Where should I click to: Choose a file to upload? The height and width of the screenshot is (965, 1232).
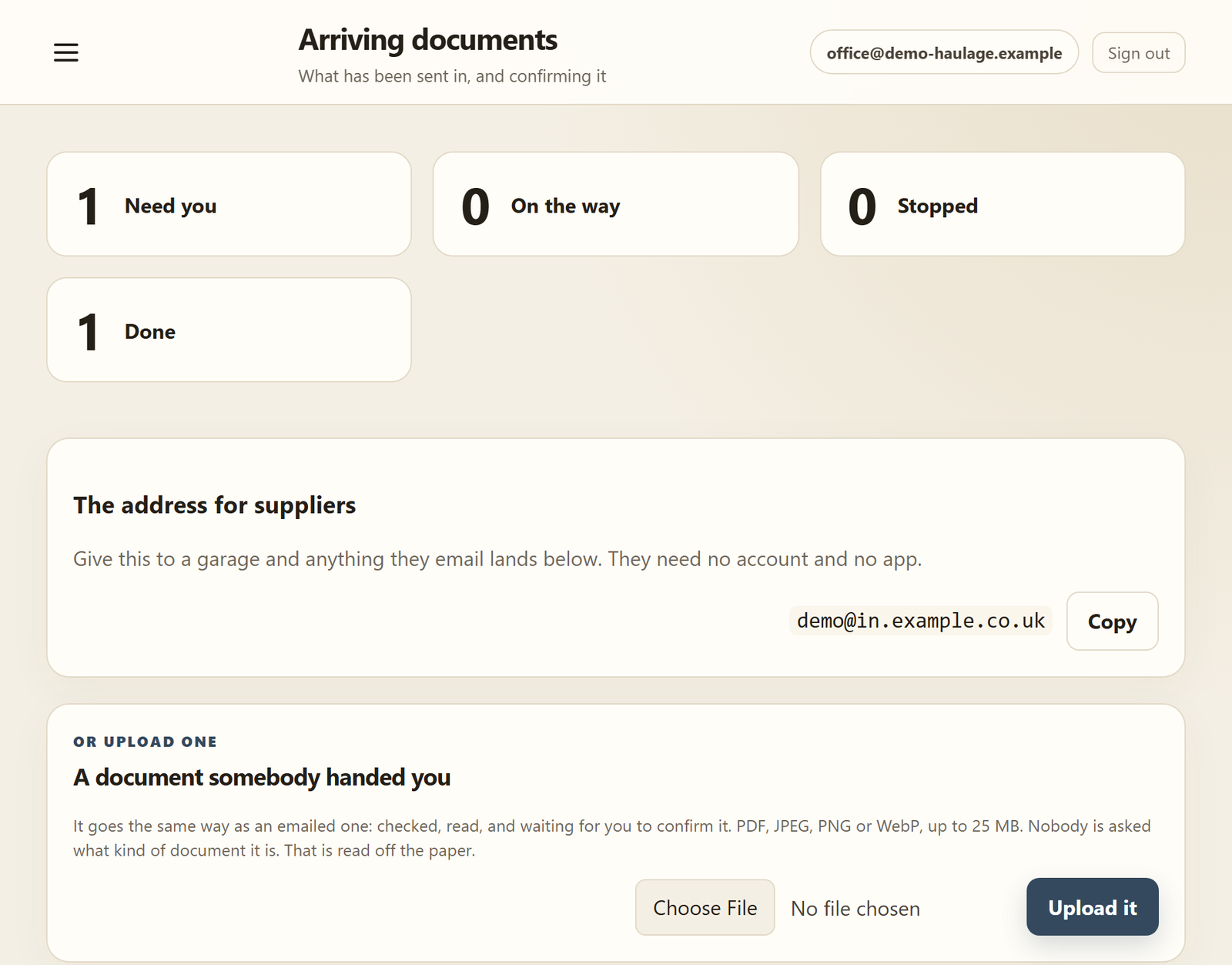(x=705, y=907)
